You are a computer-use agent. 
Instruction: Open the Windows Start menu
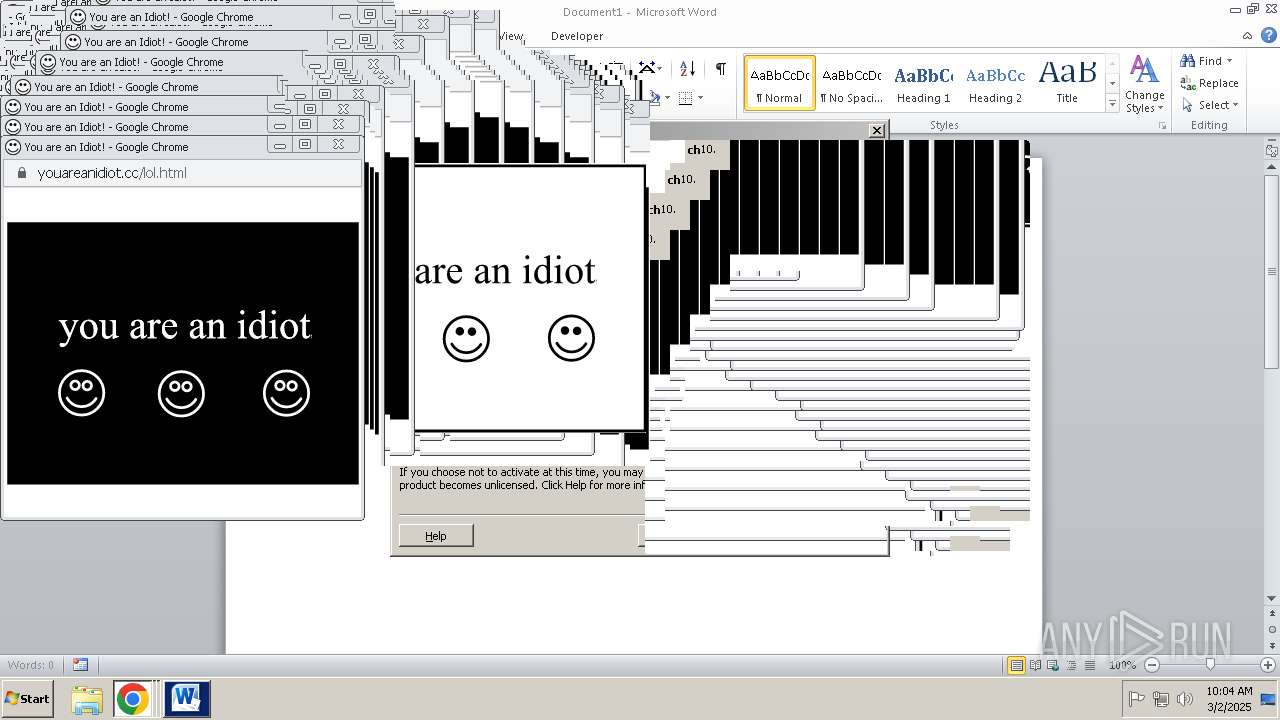click(x=28, y=699)
